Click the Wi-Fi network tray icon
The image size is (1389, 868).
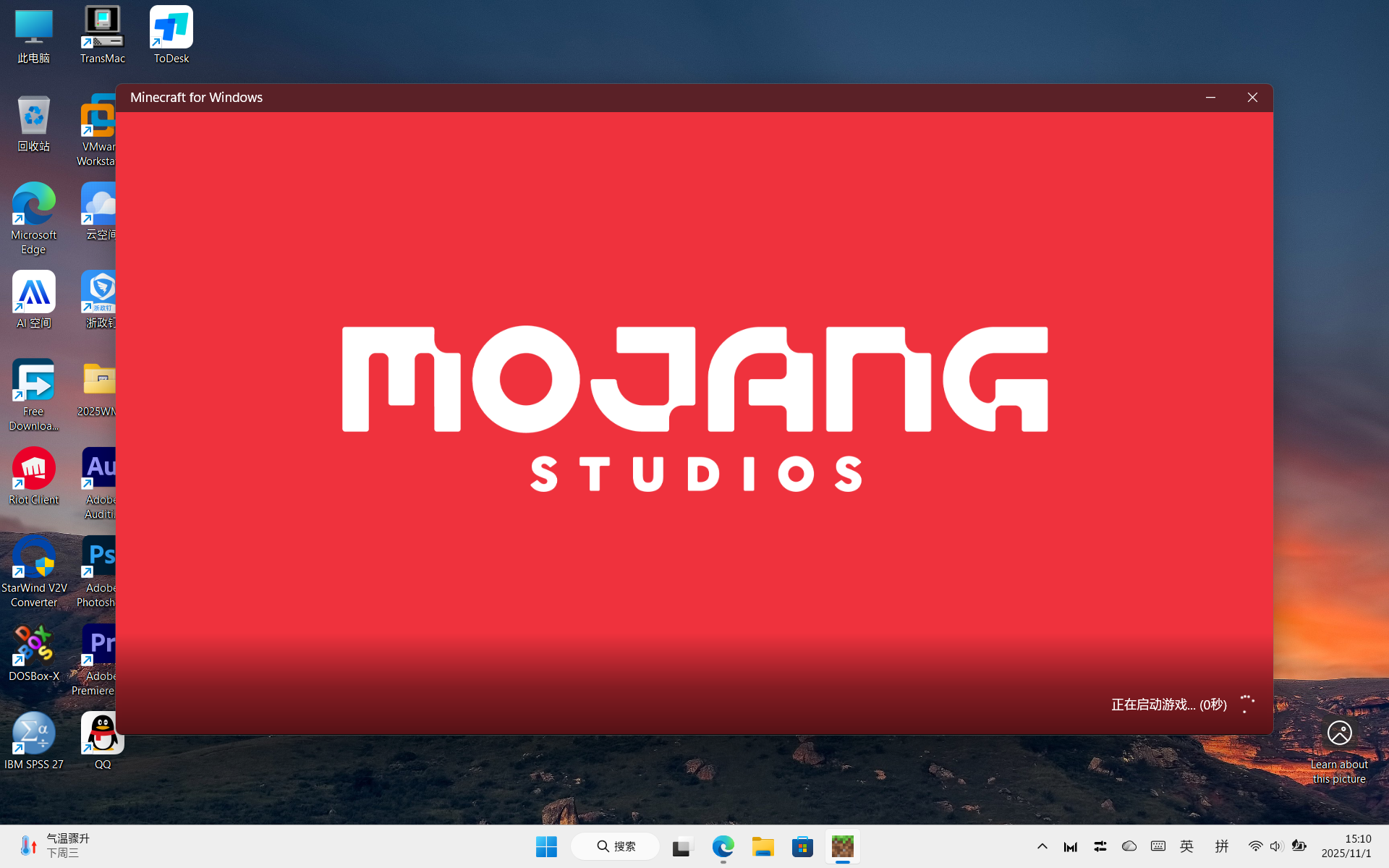[1255, 846]
